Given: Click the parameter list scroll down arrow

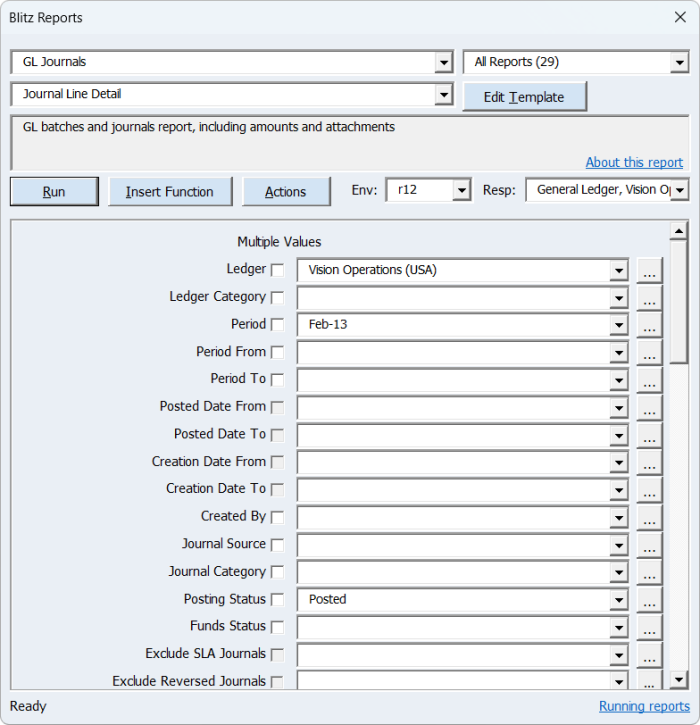Looking at the screenshot, I should click(678, 679).
